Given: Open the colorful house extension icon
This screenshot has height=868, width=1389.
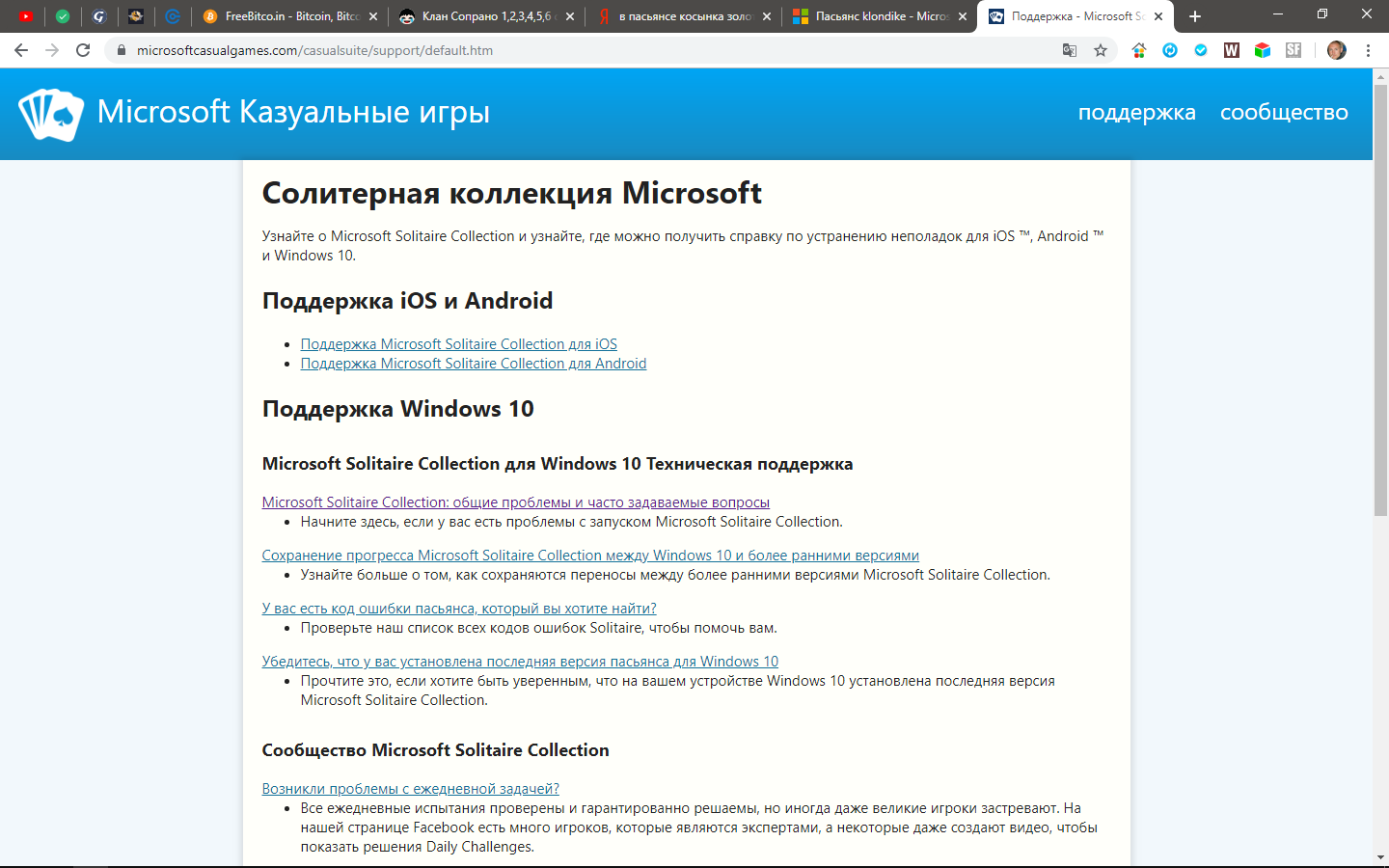Looking at the screenshot, I should pyautogui.click(x=1139, y=50).
